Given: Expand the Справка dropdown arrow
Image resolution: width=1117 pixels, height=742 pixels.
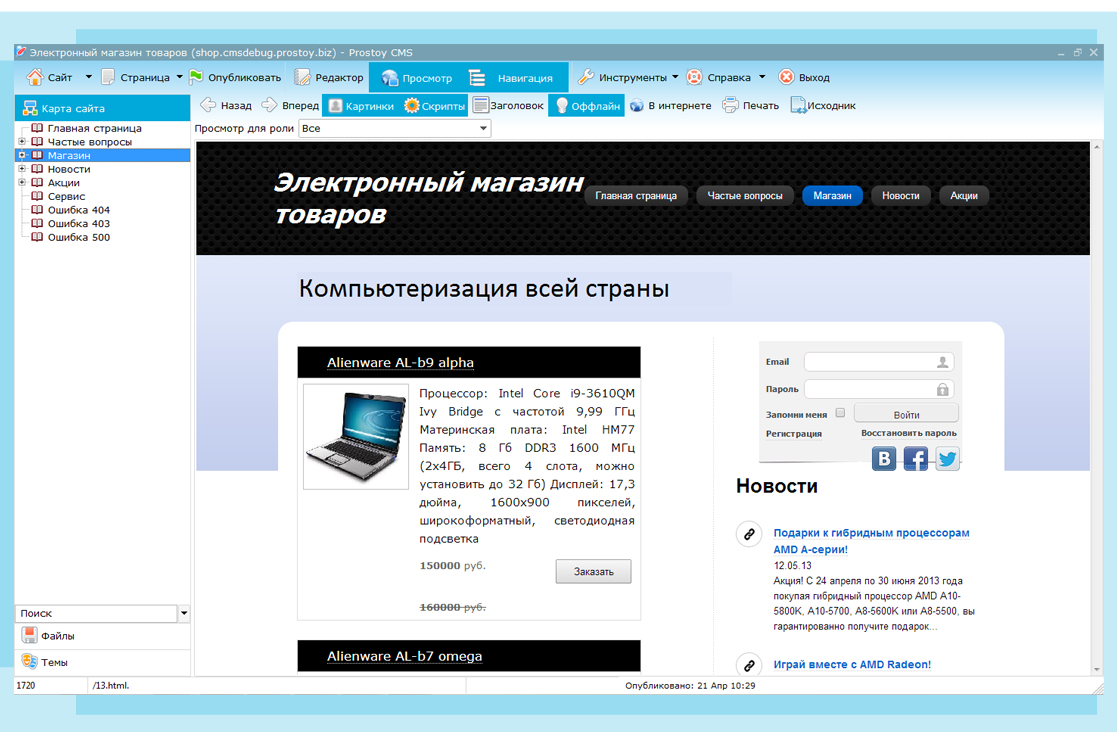Looking at the screenshot, I should (x=762, y=77).
